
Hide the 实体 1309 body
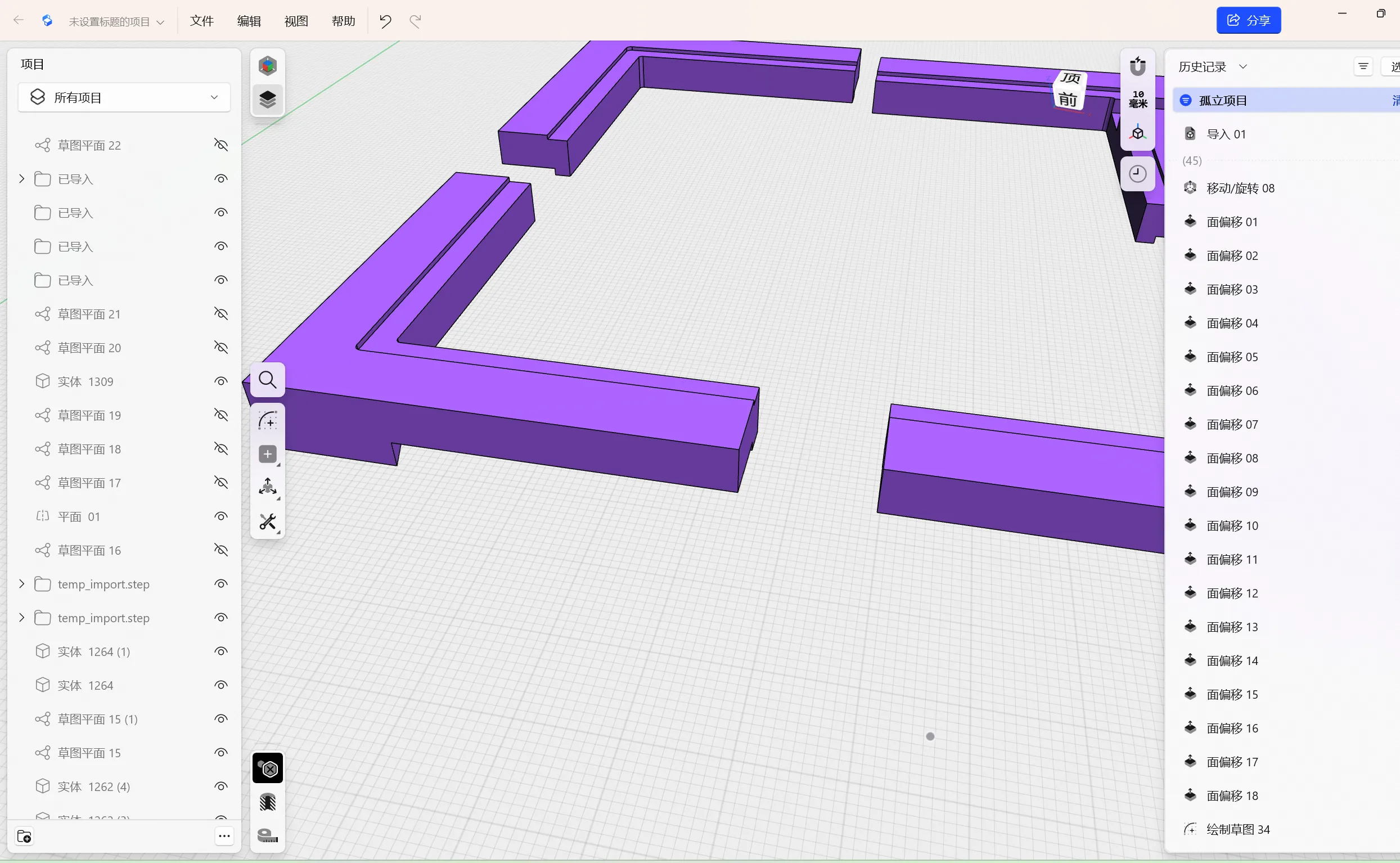click(x=221, y=381)
